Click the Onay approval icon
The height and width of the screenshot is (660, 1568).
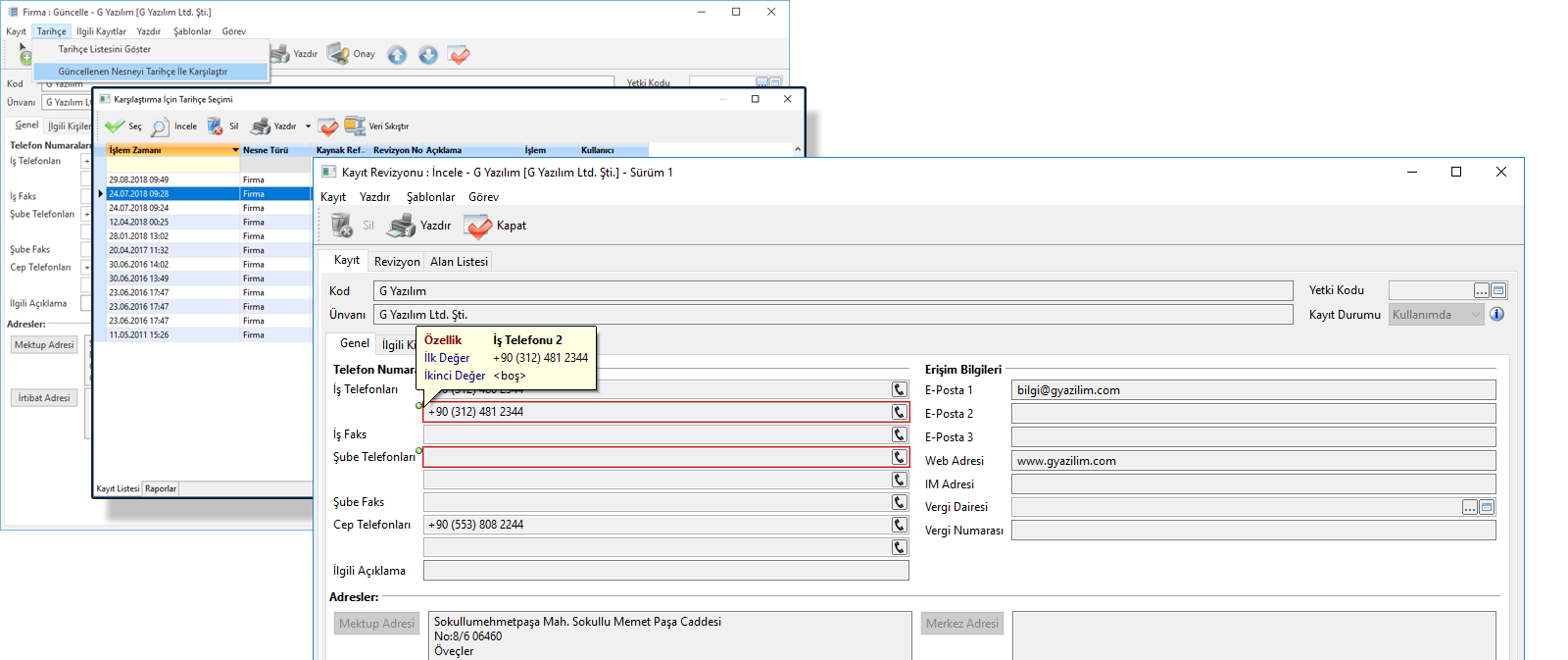point(339,54)
